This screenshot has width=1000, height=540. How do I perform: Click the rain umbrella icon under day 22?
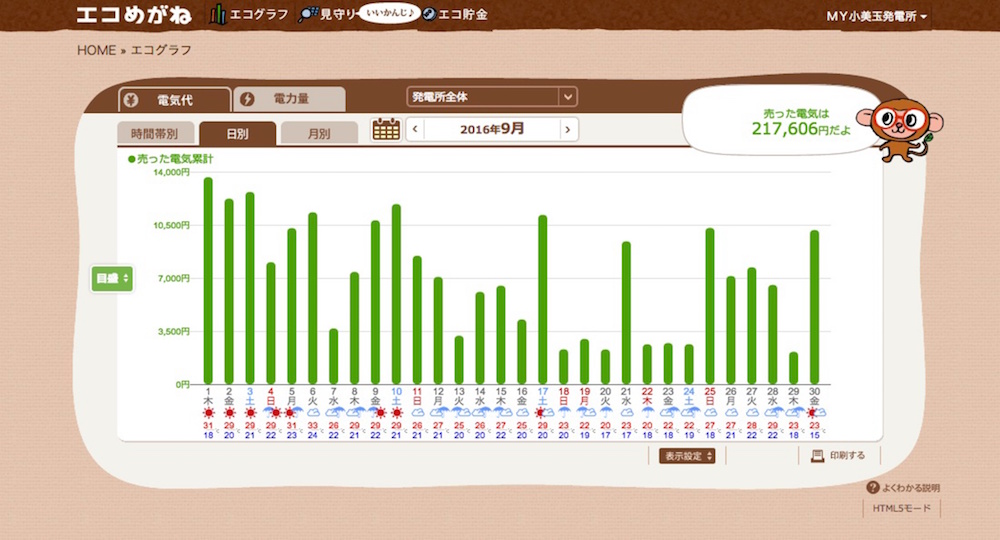point(647,413)
